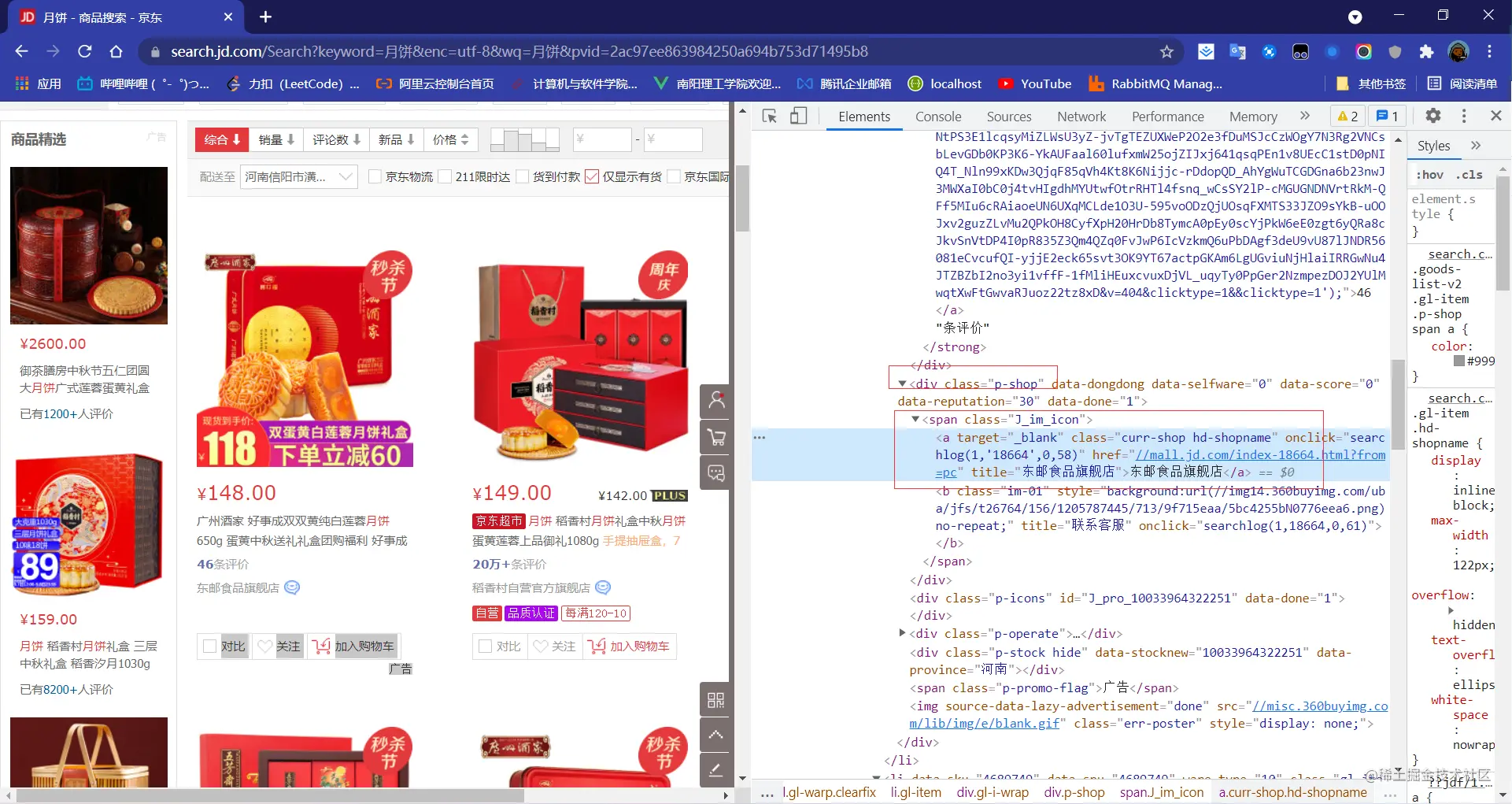Click the inspect element picker icon
The image size is (1512, 804).
(770, 117)
